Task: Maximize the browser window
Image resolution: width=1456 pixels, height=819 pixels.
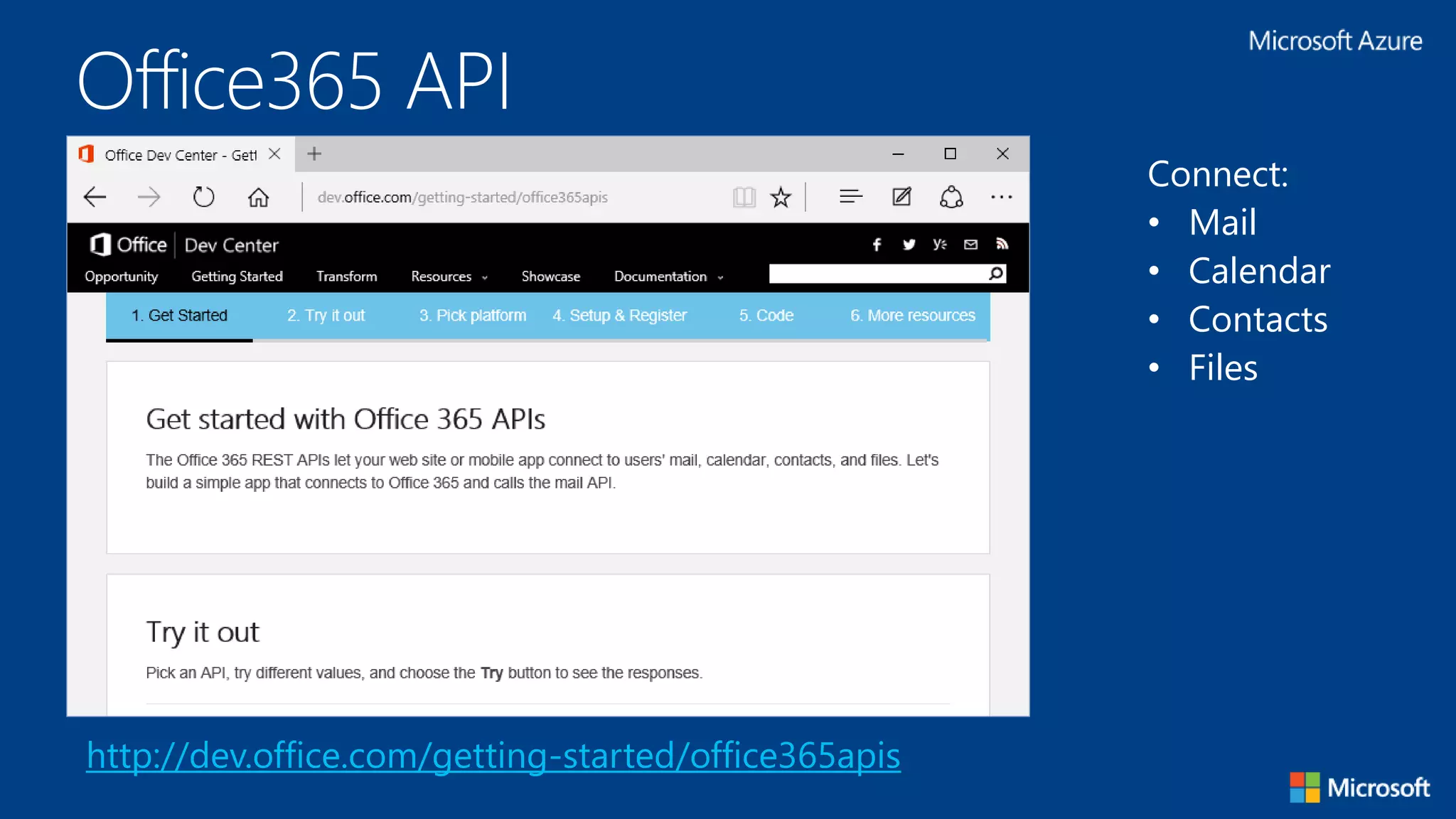Action: tap(950, 154)
